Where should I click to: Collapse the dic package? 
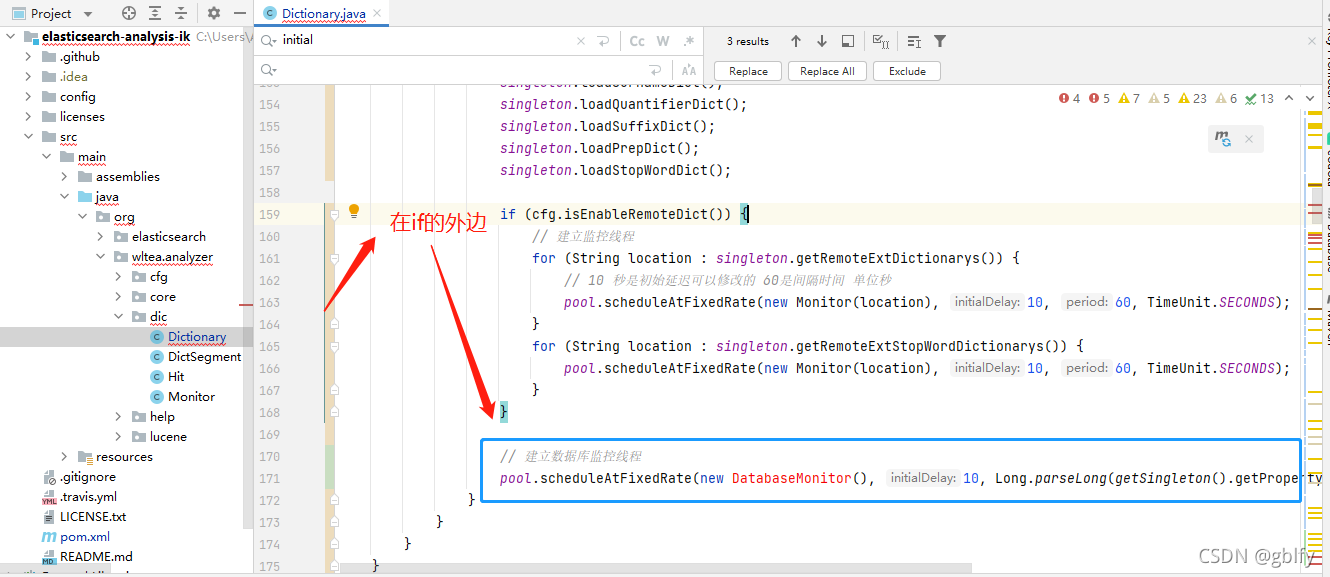[118, 317]
